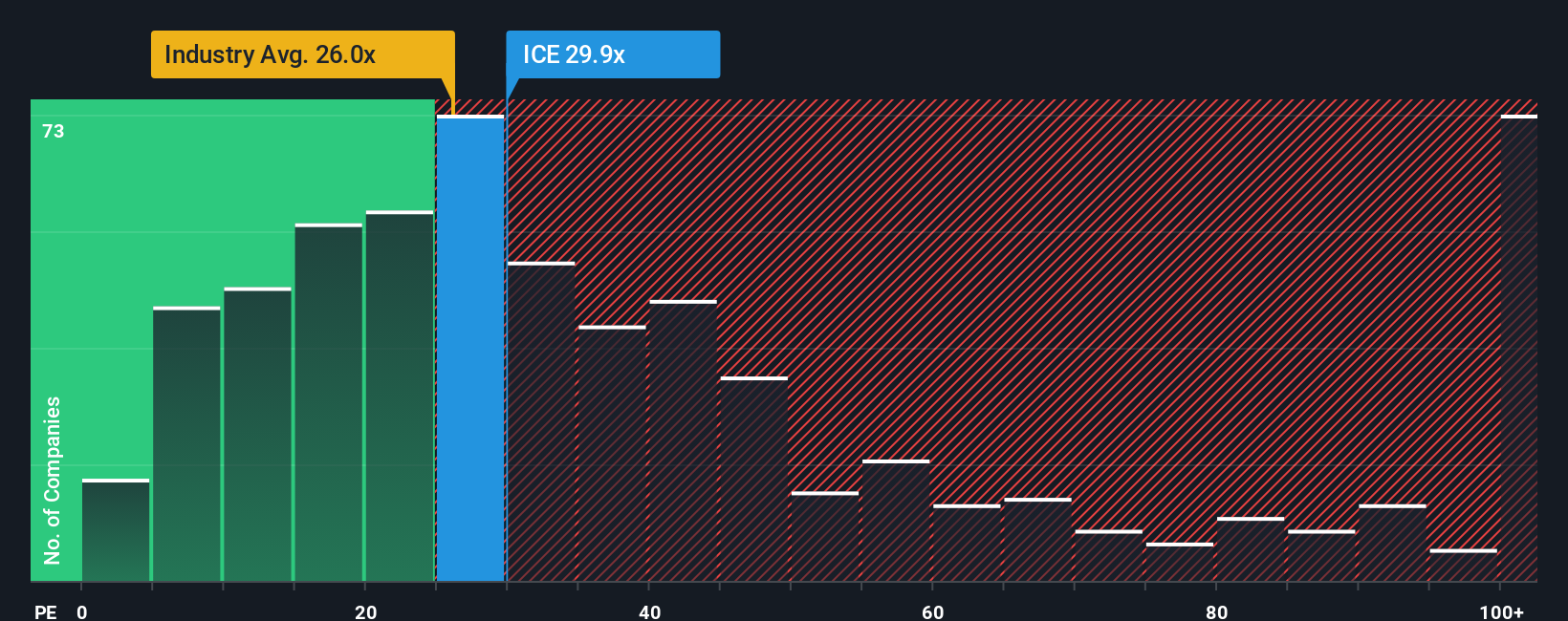The image size is (1568, 621).
Task: Select the bar starting at PE 40
Action: pos(683,440)
